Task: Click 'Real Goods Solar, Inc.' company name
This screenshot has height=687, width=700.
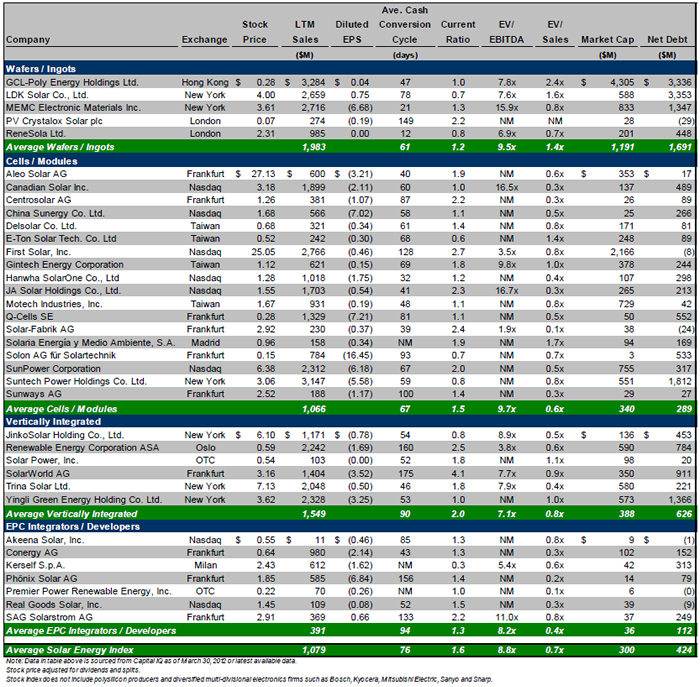Action: (x=54, y=605)
